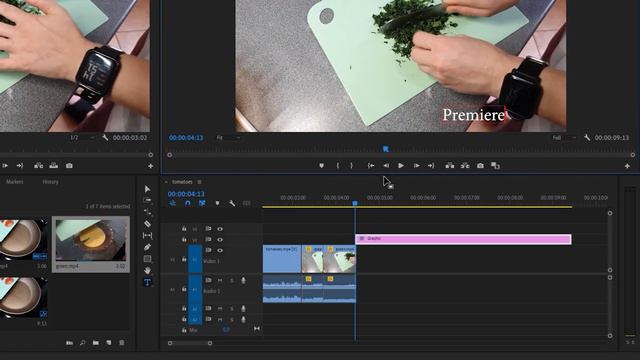
Task: Toggle Video 1 track output eye
Action: [x=220, y=250]
